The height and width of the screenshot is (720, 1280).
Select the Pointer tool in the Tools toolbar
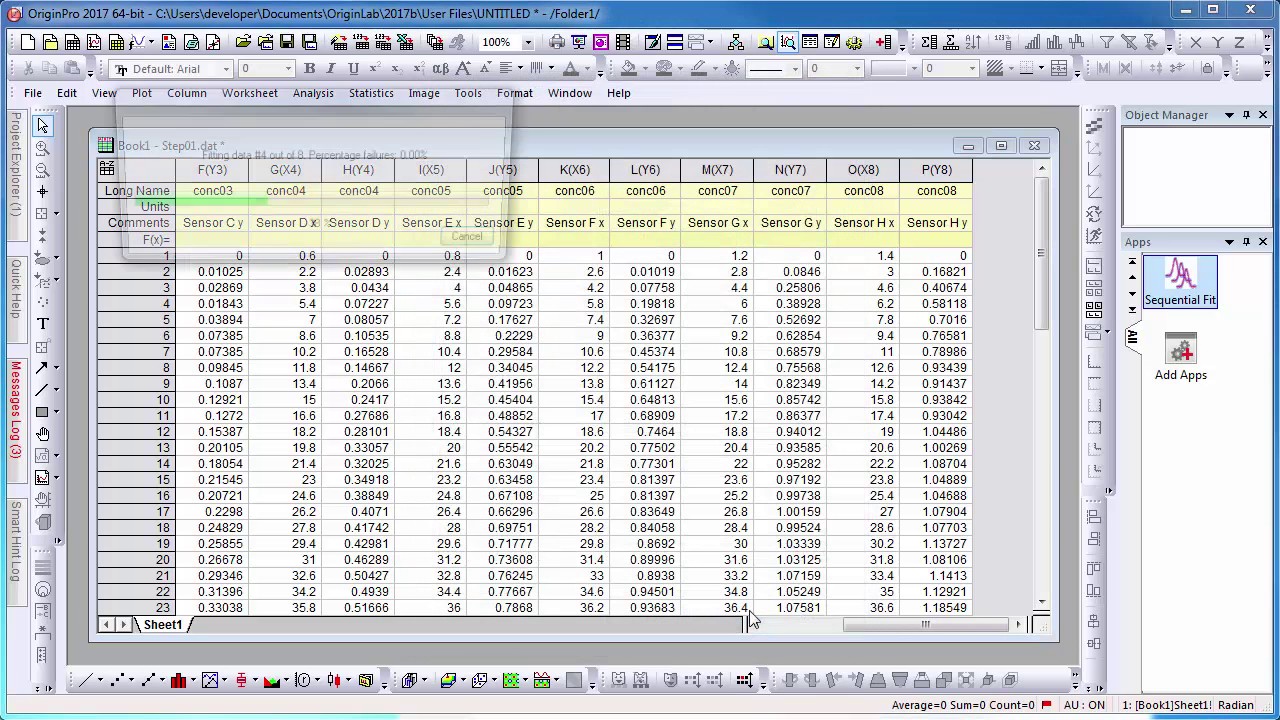(42, 126)
